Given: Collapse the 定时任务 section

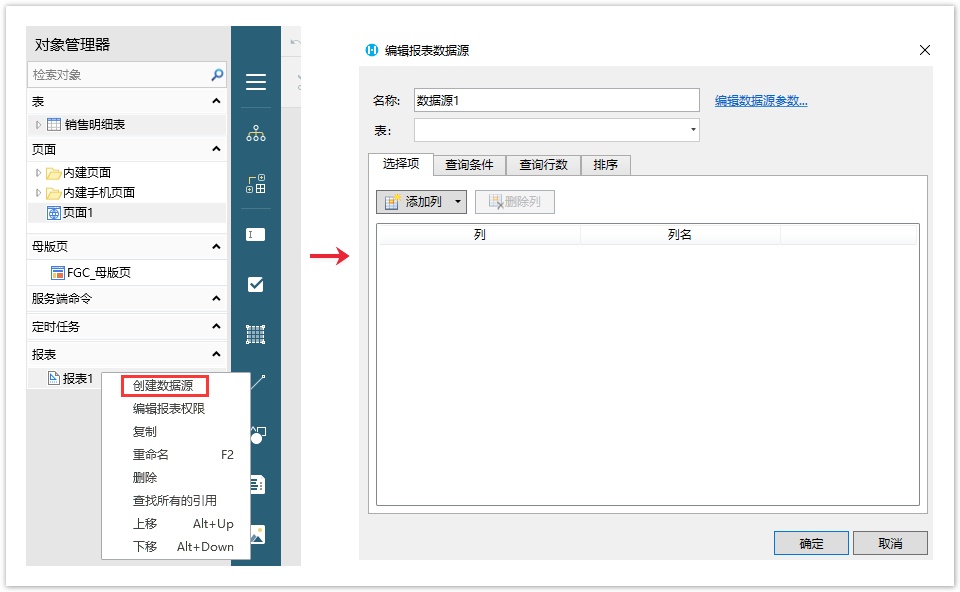Looking at the screenshot, I should tap(216, 326).
